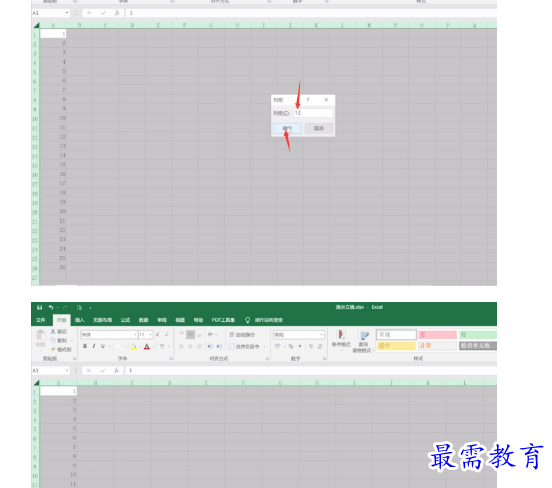
Task: Click the 确定 button in column width dialog
Action: click(x=287, y=128)
